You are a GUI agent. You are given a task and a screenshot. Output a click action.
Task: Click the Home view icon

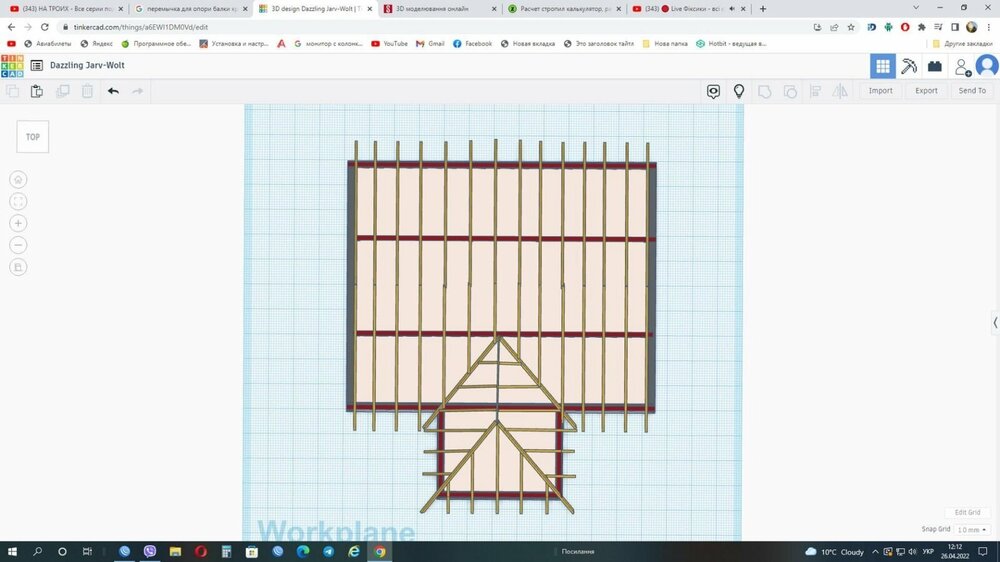point(18,179)
